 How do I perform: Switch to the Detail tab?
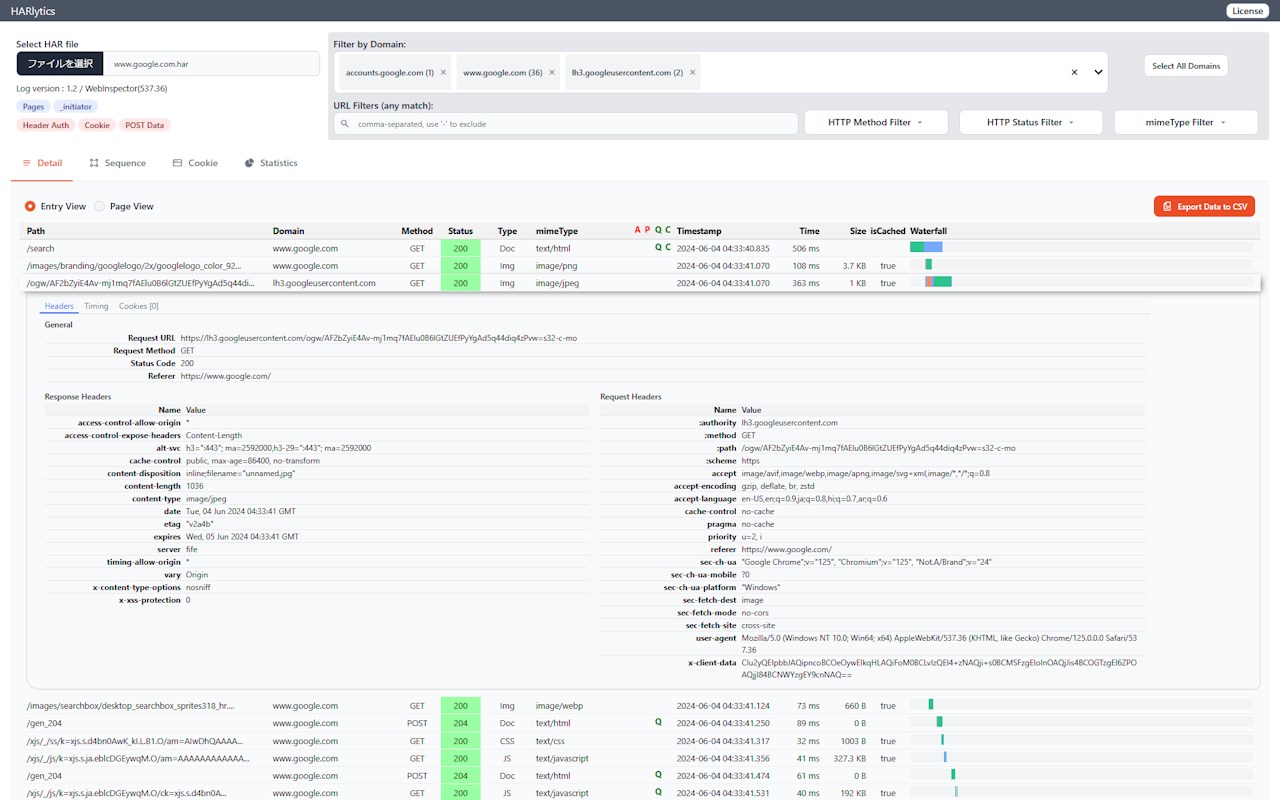coord(41,163)
